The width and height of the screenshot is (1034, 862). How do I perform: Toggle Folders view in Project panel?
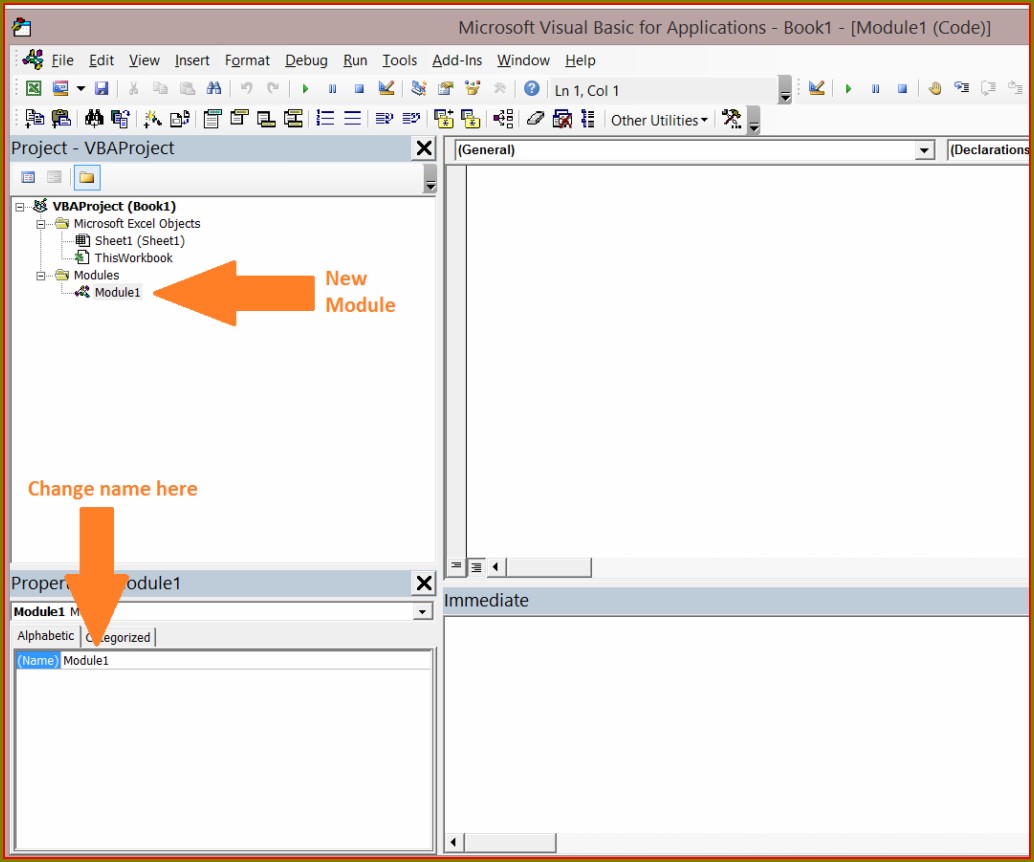[x=86, y=177]
